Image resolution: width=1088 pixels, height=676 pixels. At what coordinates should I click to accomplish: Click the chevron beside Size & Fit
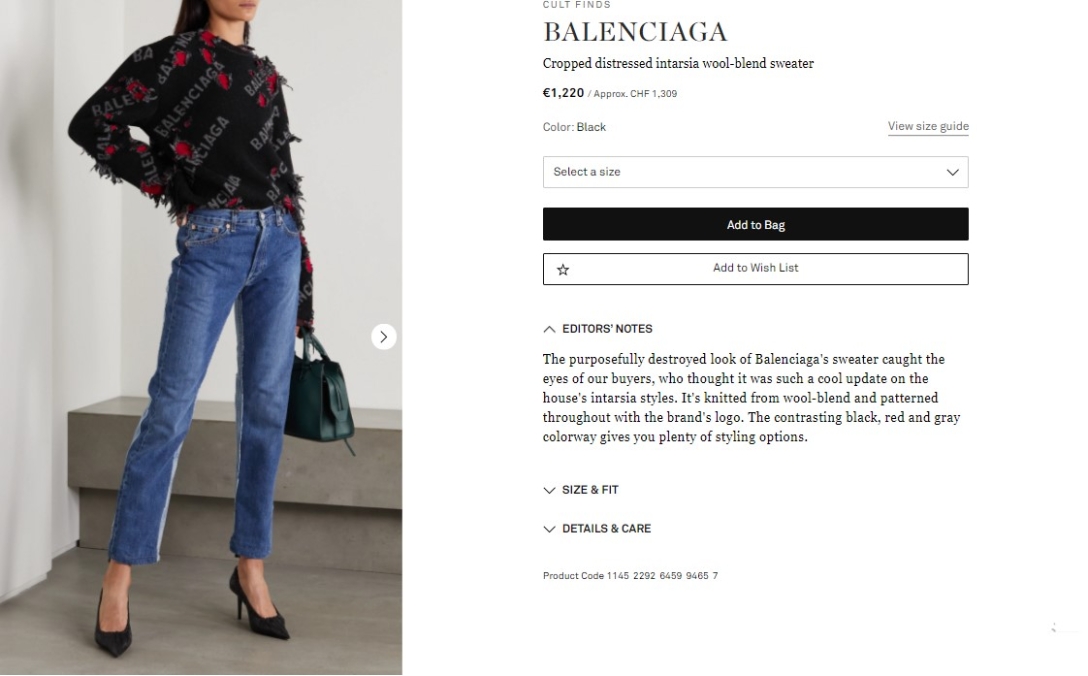click(x=549, y=490)
